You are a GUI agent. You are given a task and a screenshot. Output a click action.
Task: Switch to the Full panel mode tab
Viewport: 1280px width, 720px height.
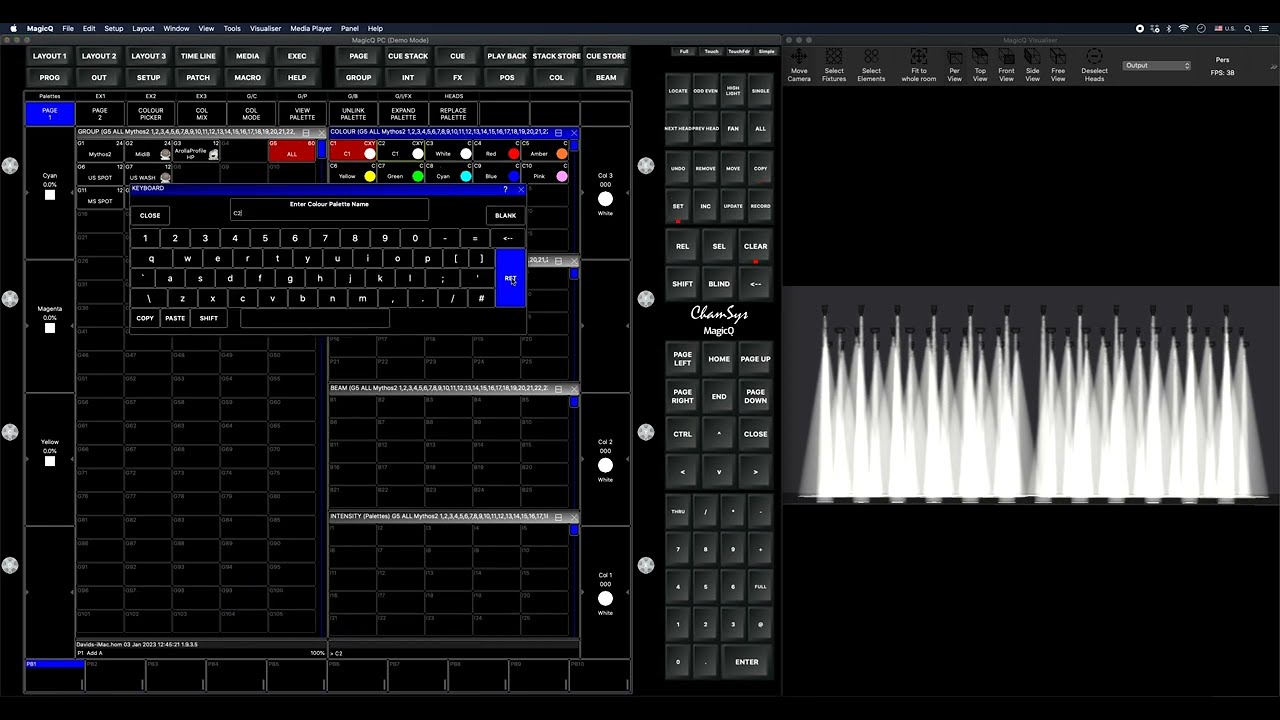click(x=684, y=51)
